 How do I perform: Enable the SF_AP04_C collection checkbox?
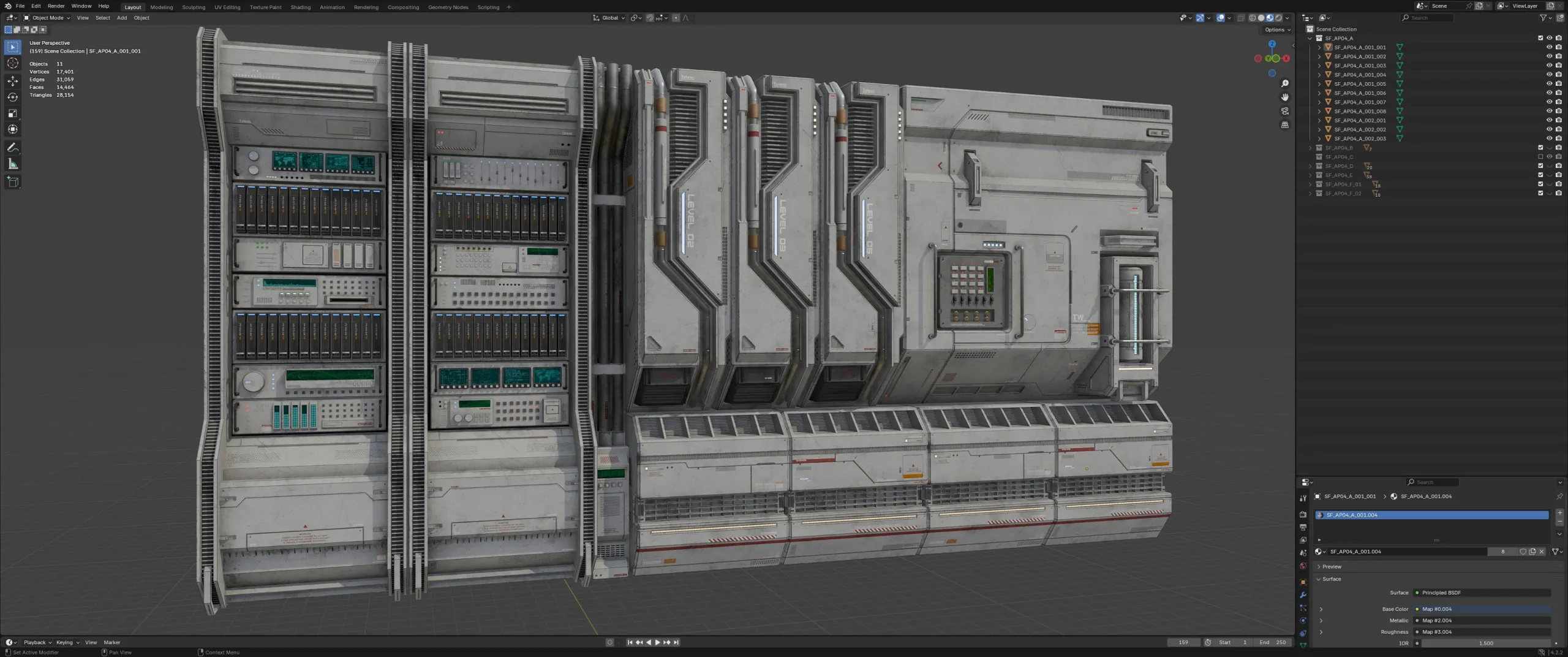point(1540,157)
